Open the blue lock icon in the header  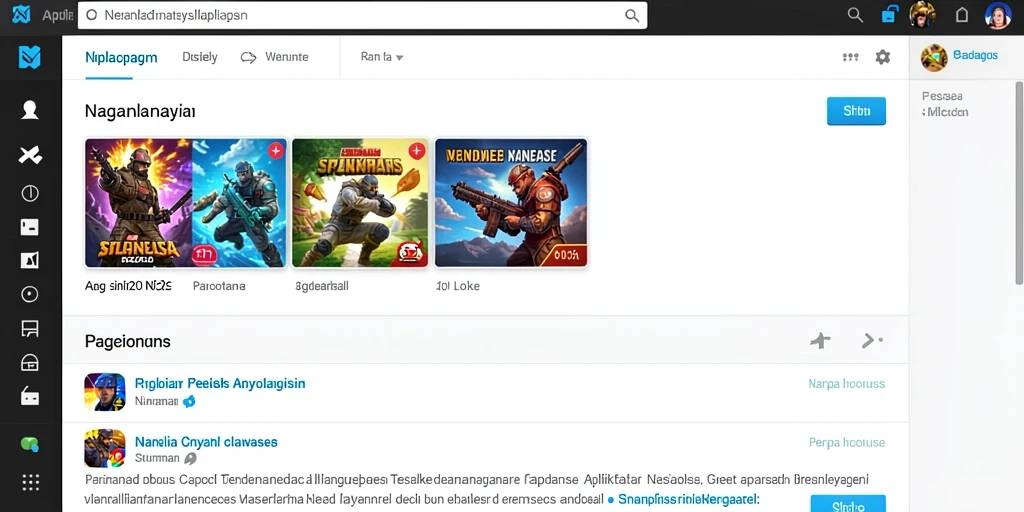[x=890, y=14]
